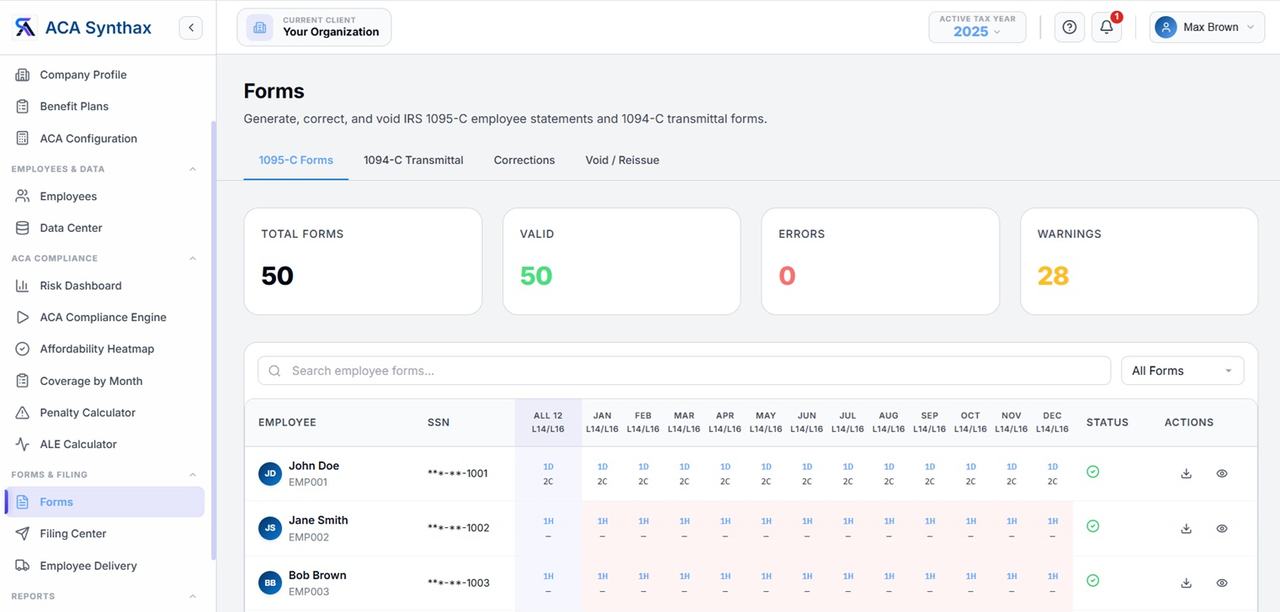
Task: Open the Void / Reissue tab
Action: 622,160
